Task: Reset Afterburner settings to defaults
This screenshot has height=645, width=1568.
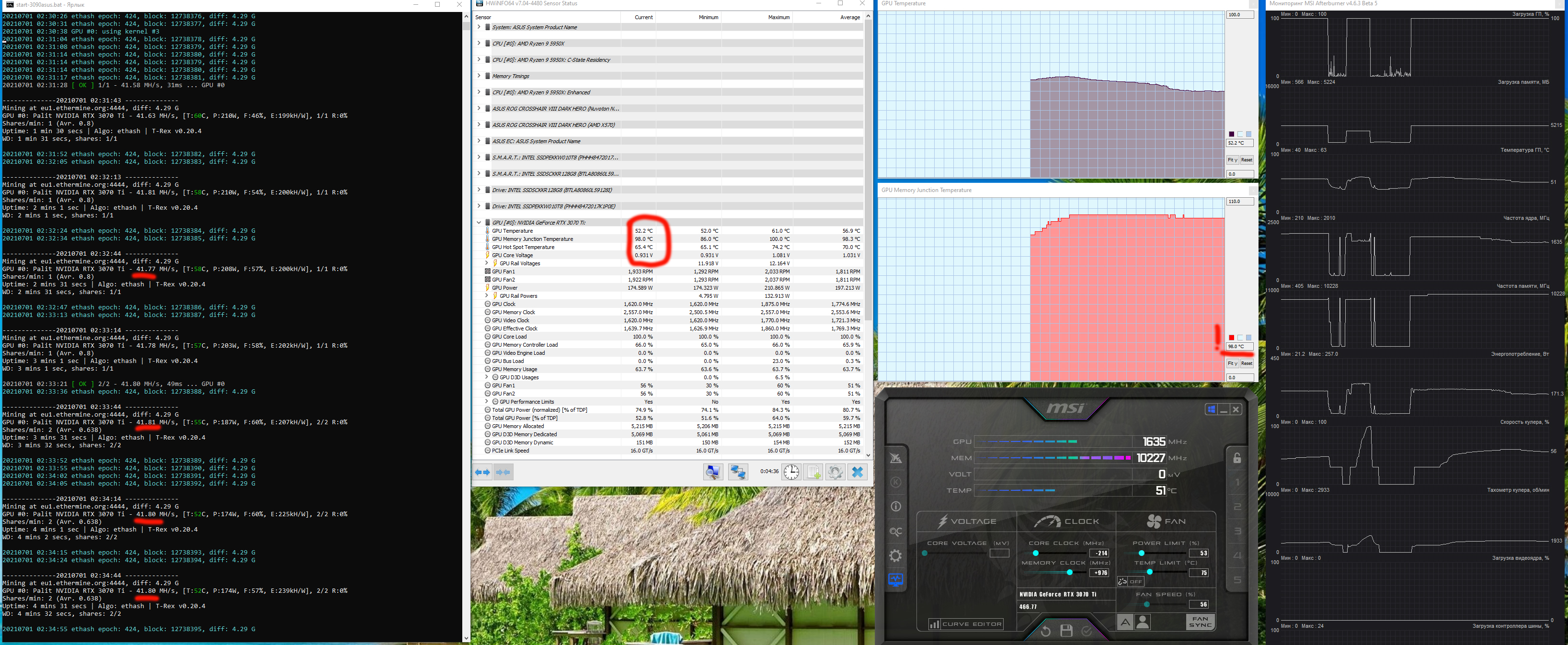Action: pos(1045,631)
